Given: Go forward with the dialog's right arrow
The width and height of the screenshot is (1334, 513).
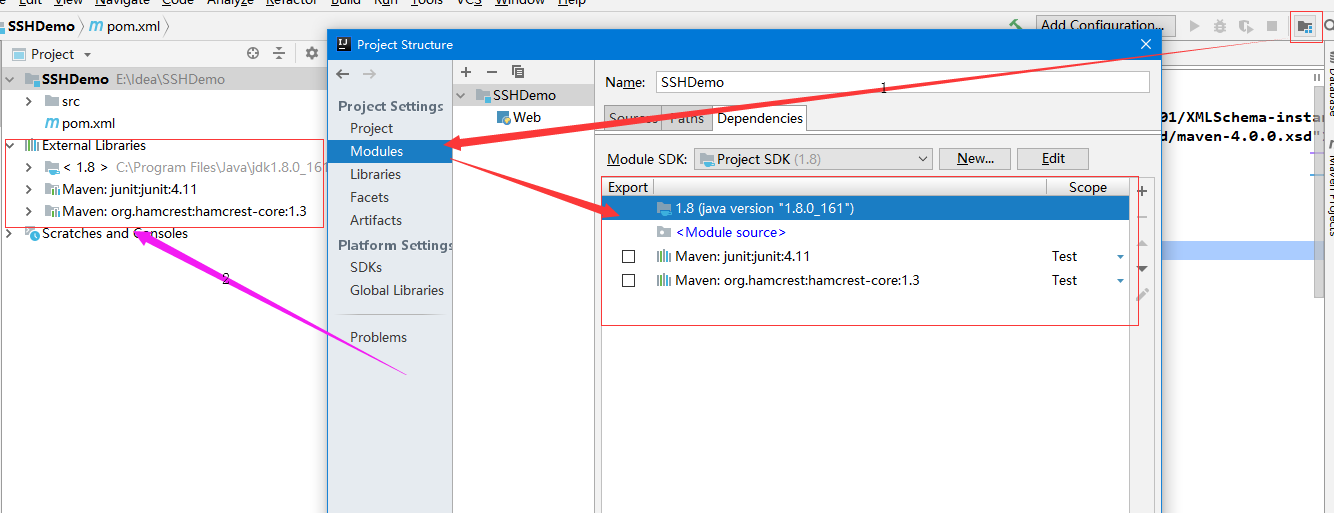Looking at the screenshot, I should (369, 74).
